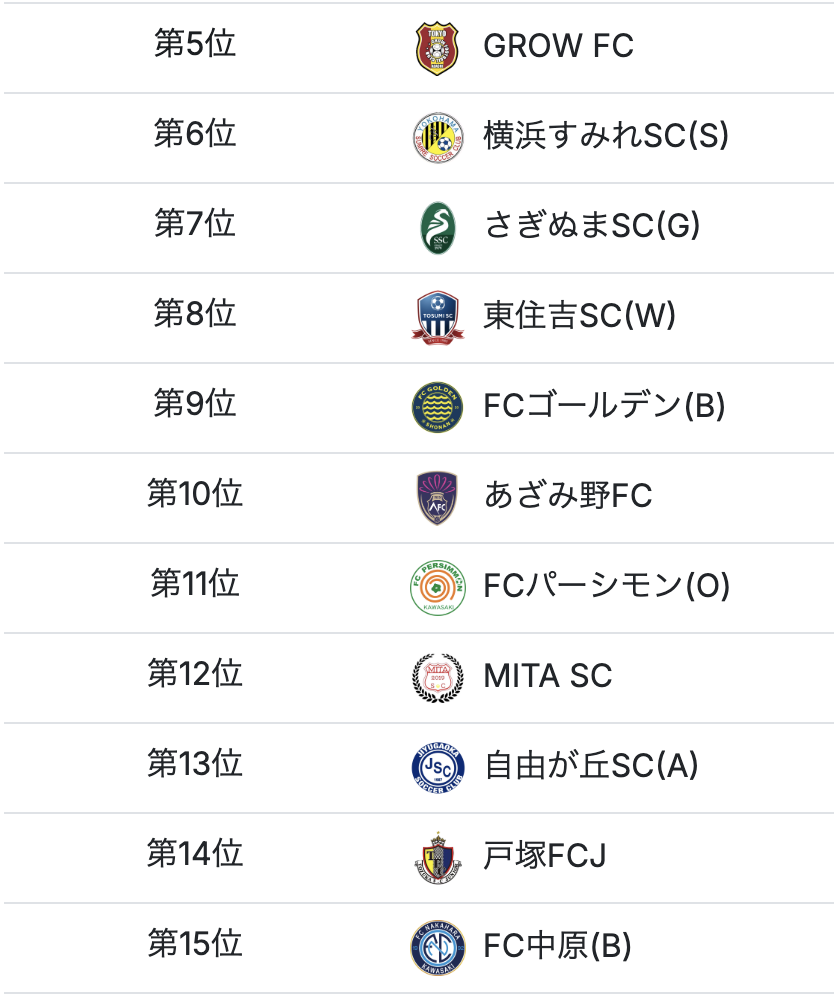
Task: Select the MITA SC team name
Action: (547, 677)
